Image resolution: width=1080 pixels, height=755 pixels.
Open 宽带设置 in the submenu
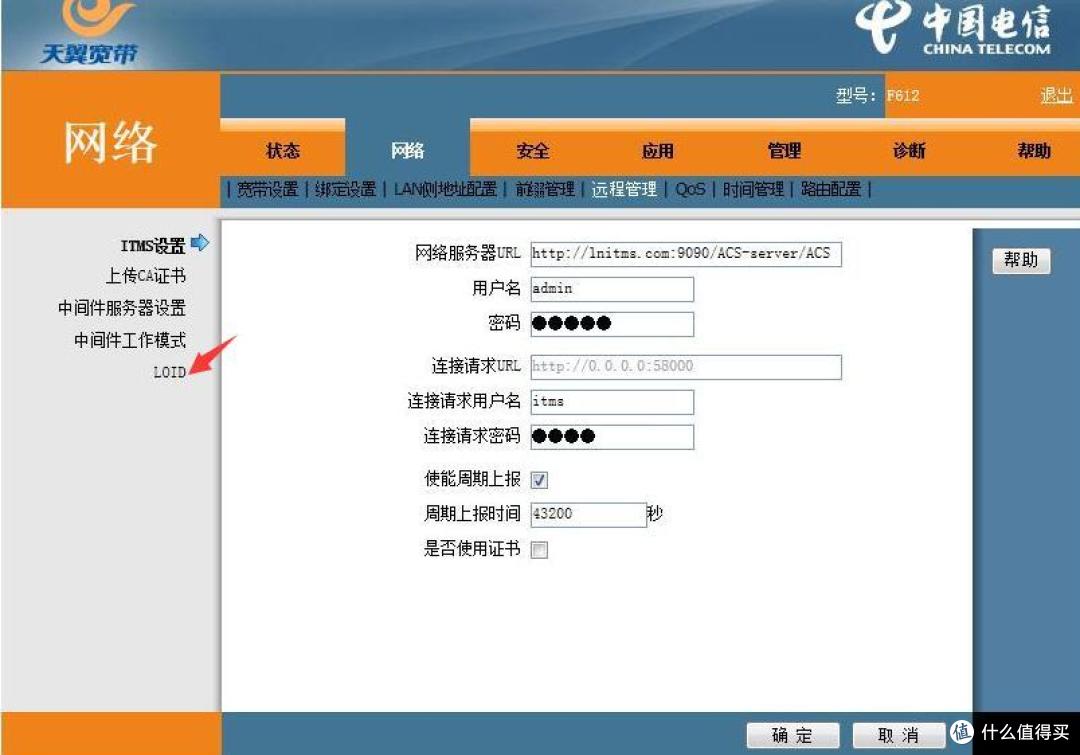[267, 189]
